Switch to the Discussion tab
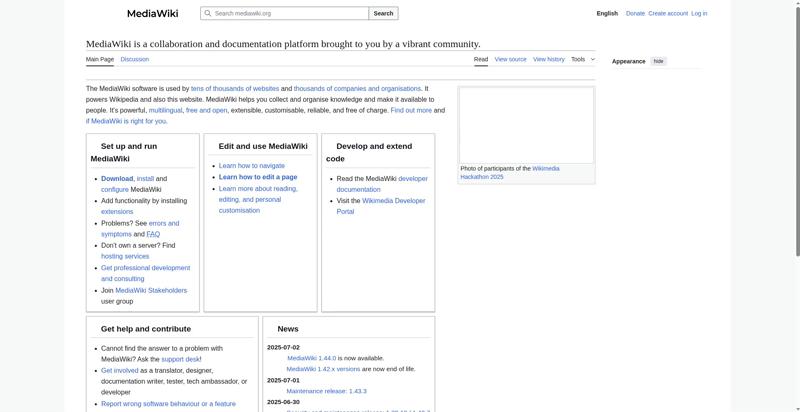The width and height of the screenshot is (800, 412). (x=135, y=60)
